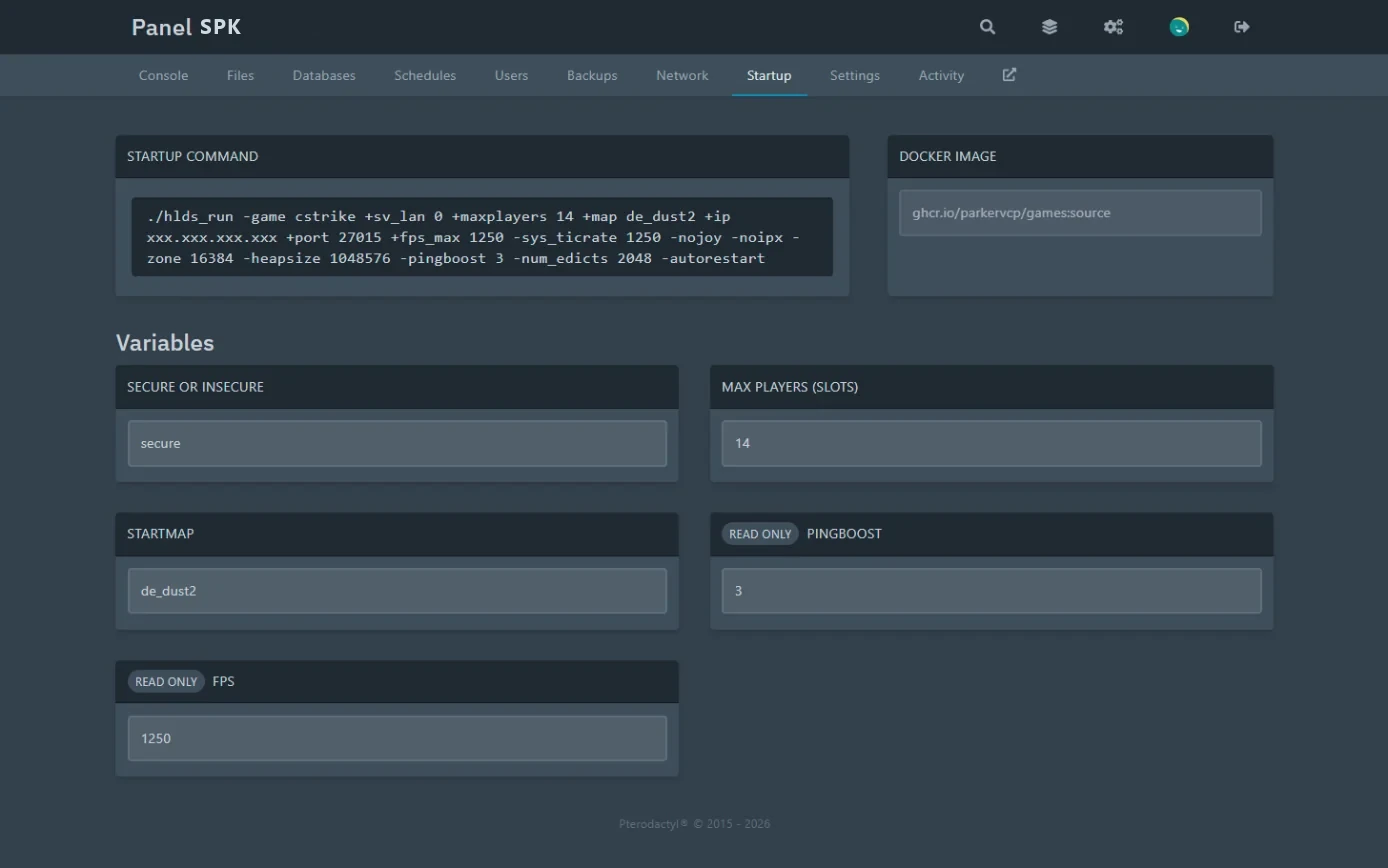This screenshot has height=868, width=1388.
Task: Click the STARTMAP label
Action: tap(160, 534)
